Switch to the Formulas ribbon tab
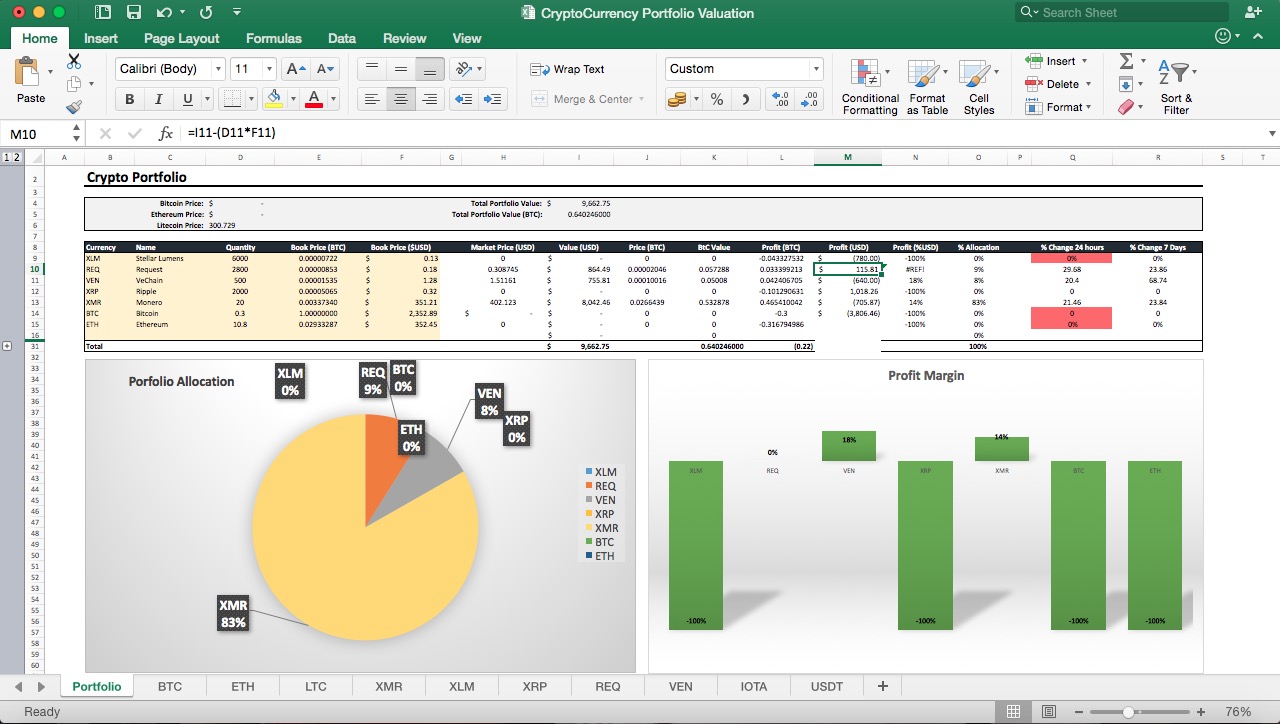 click(273, 38)
